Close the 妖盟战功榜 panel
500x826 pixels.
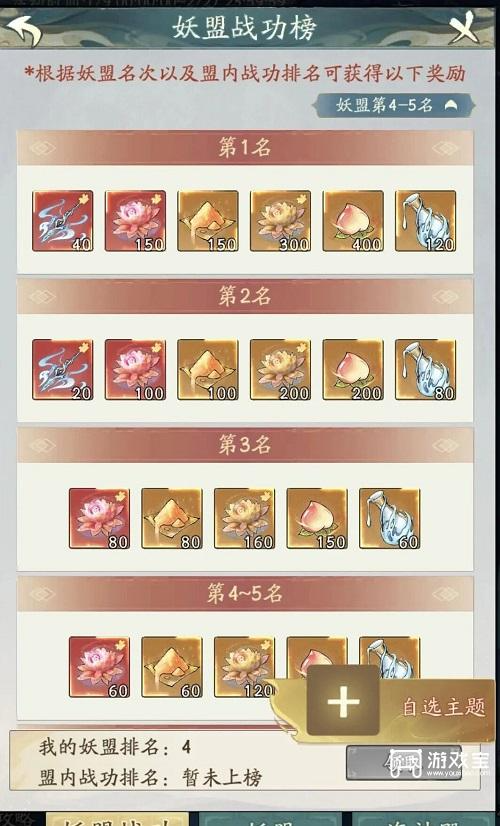click(x=464, y=28)
